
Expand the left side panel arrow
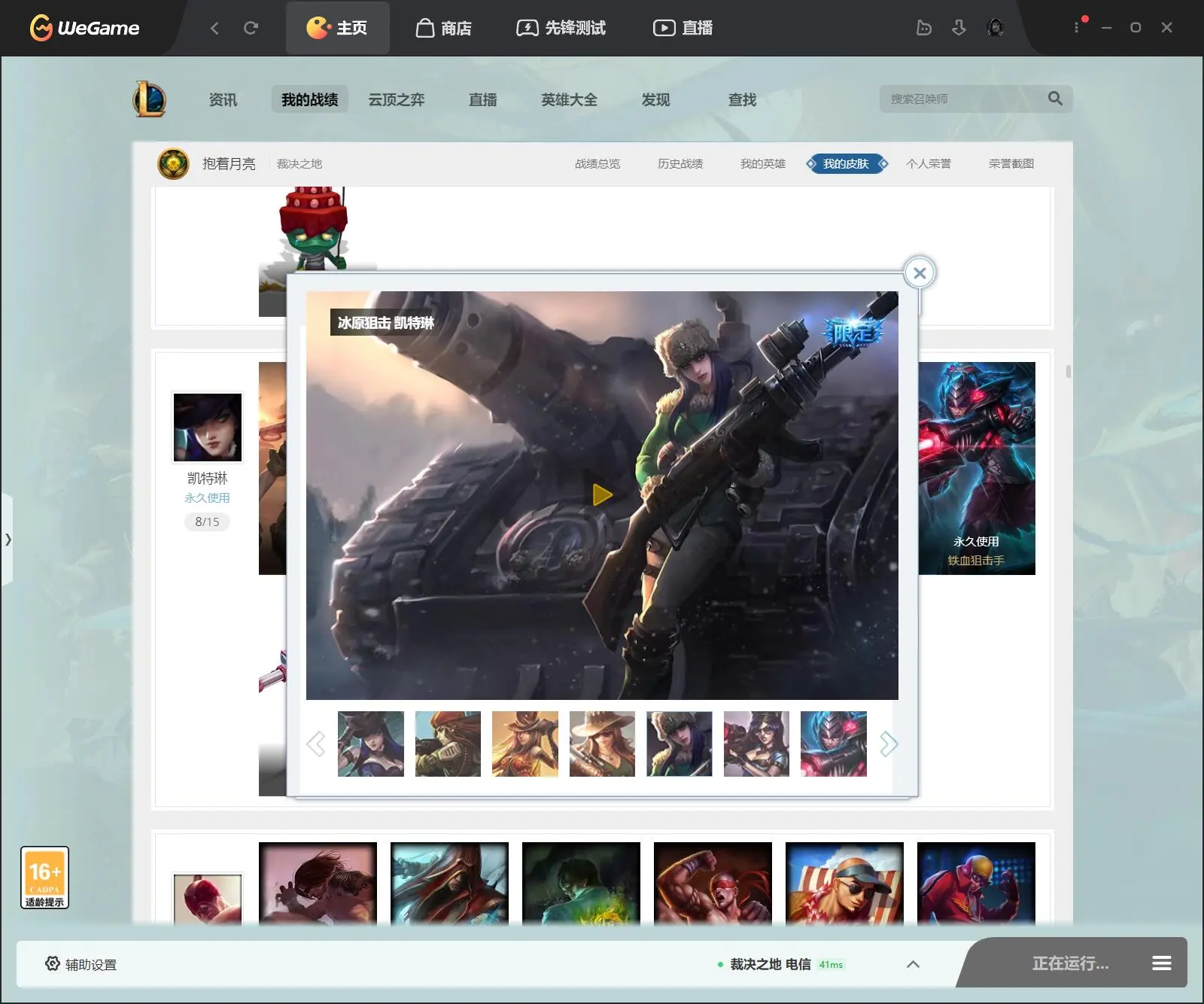[7, 539]
